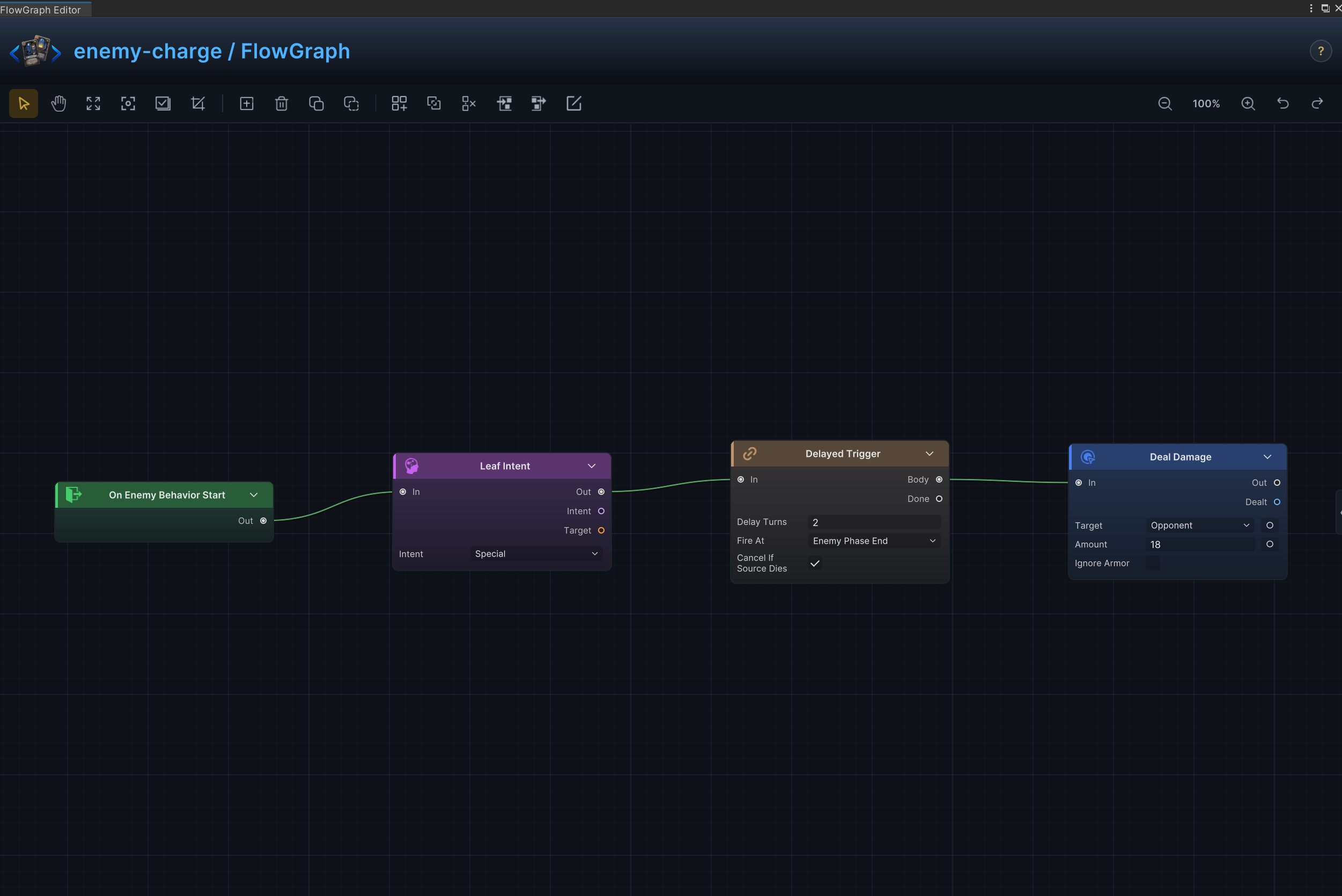Select the arrow pointer tool
1342x896 pixels.
tap(24, 103)
